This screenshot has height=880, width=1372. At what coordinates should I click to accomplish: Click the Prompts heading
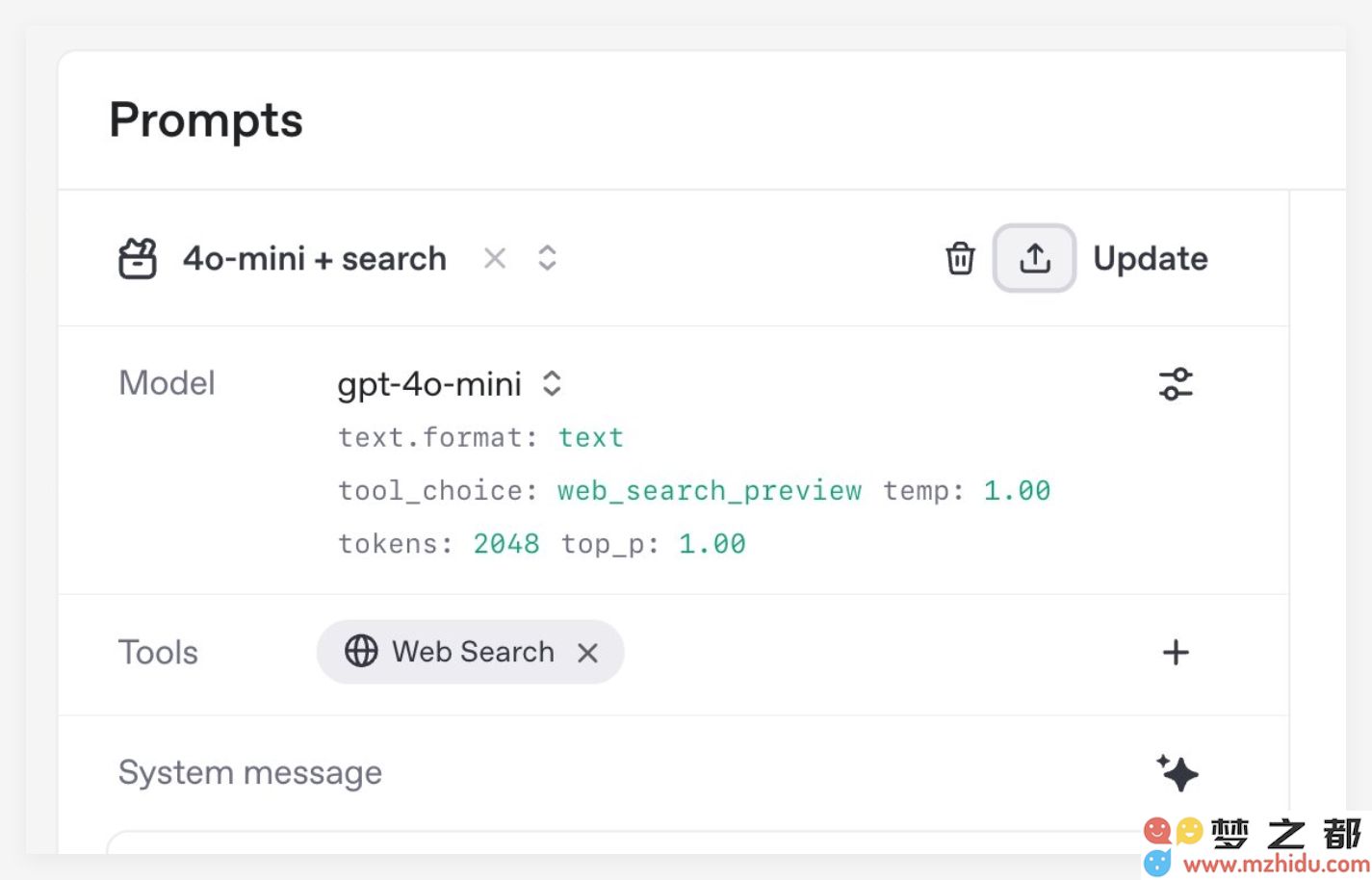pyautogui.click(x=206, y=120)
